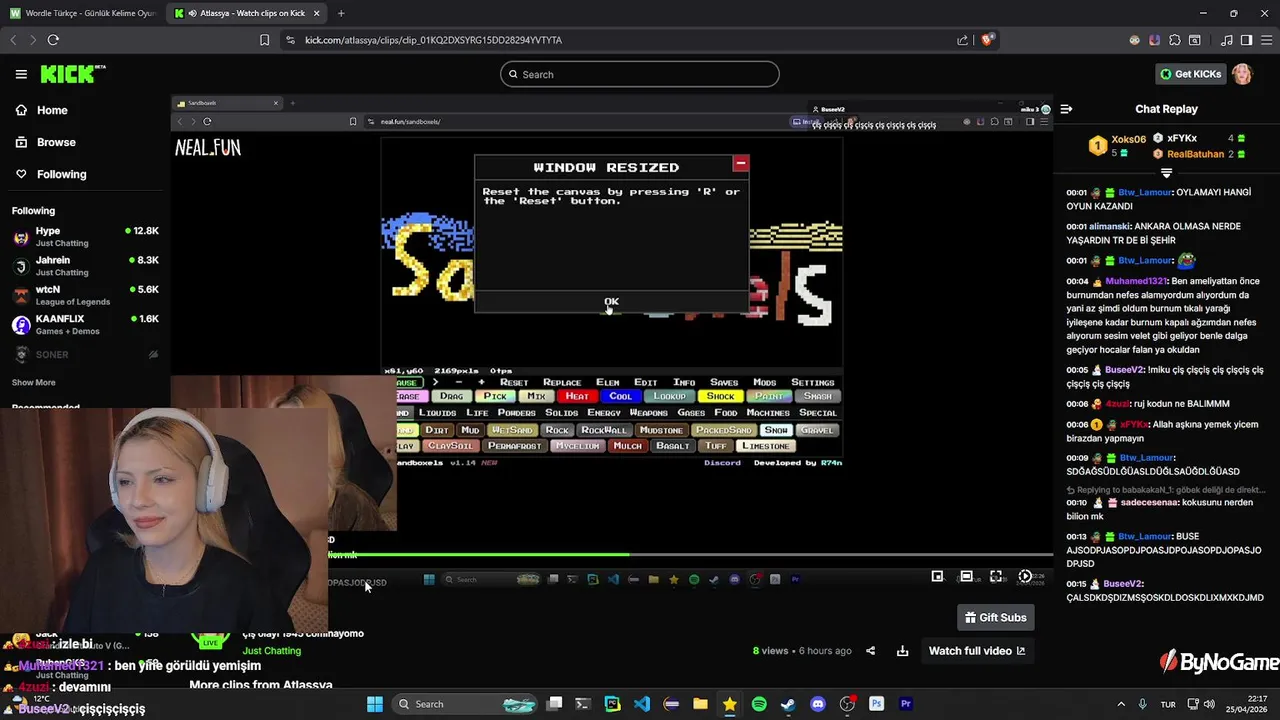Click Reset in the Sandboxels toolbar
The width and height of the screenshot is (1280, 720).
(514, 382)
